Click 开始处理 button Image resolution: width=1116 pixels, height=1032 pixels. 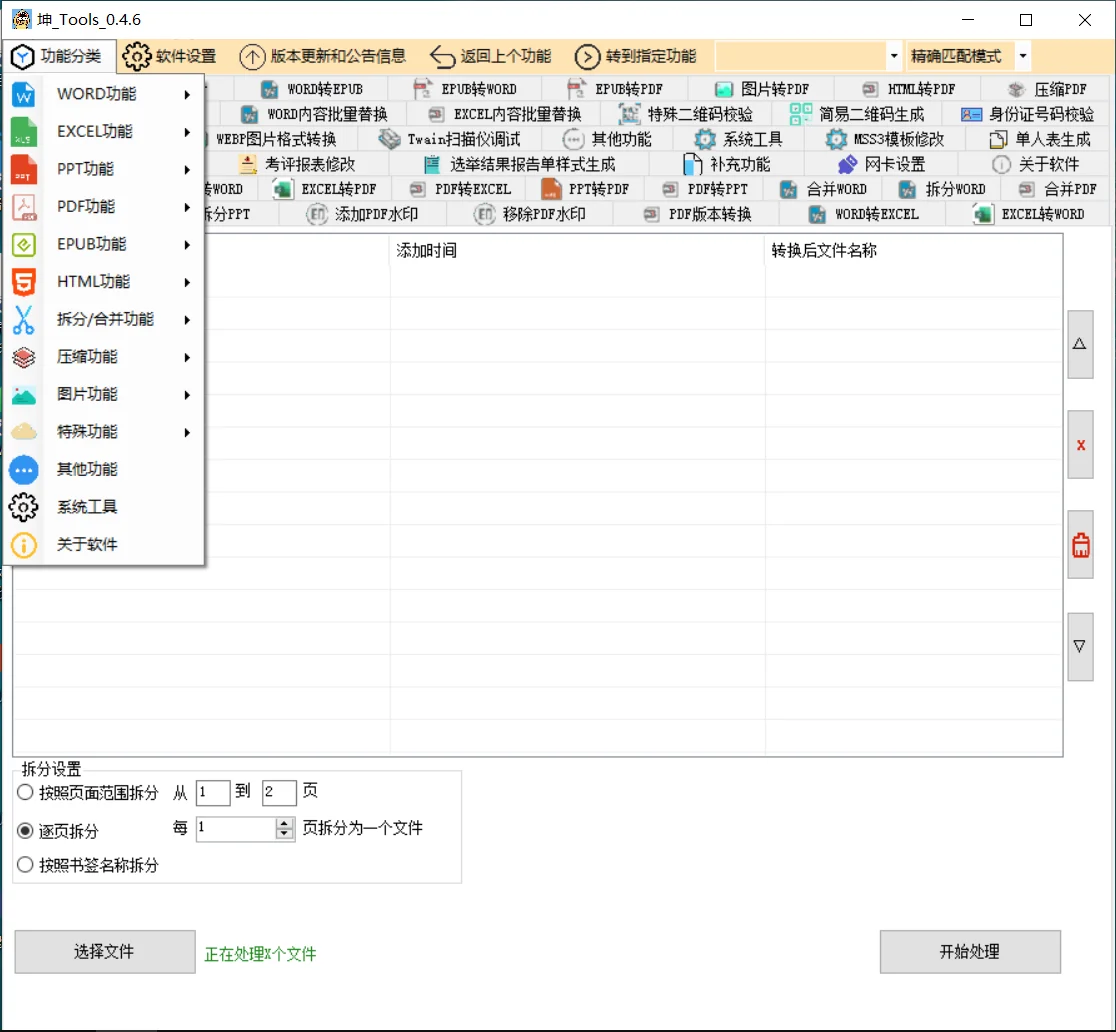pyautogui.click(x=970, y=952)
